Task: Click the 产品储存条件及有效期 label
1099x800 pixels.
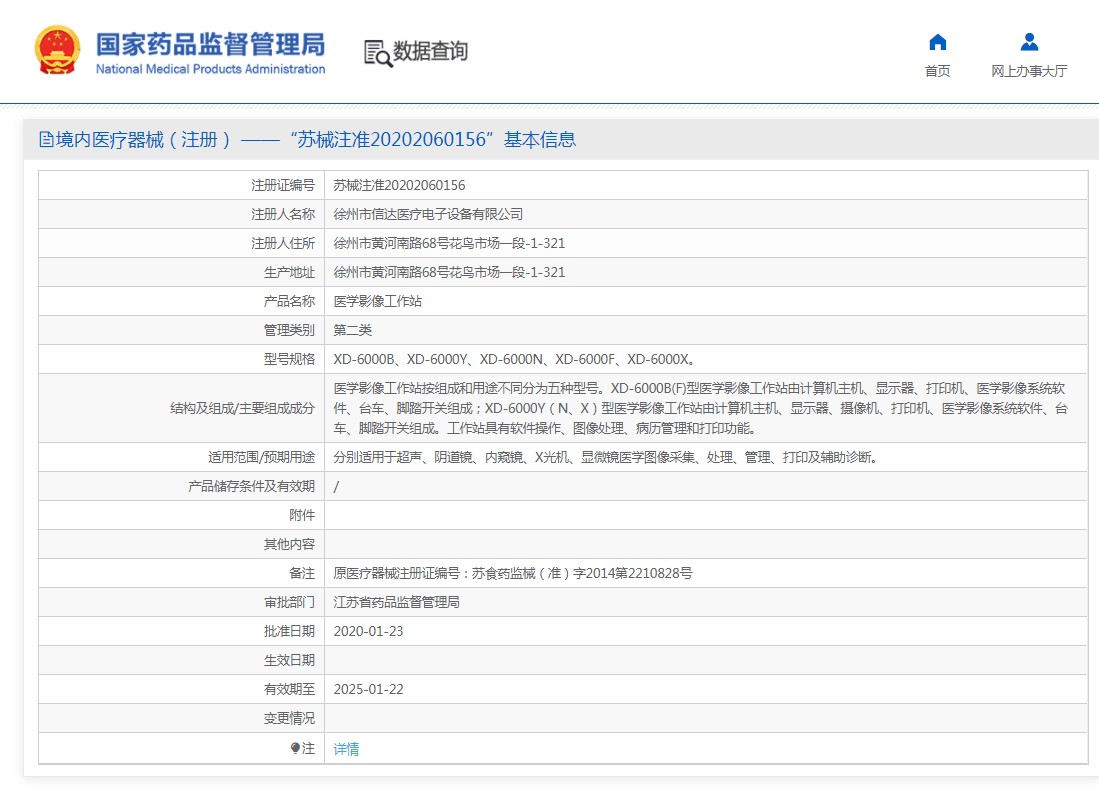Action: coord(252,487)
